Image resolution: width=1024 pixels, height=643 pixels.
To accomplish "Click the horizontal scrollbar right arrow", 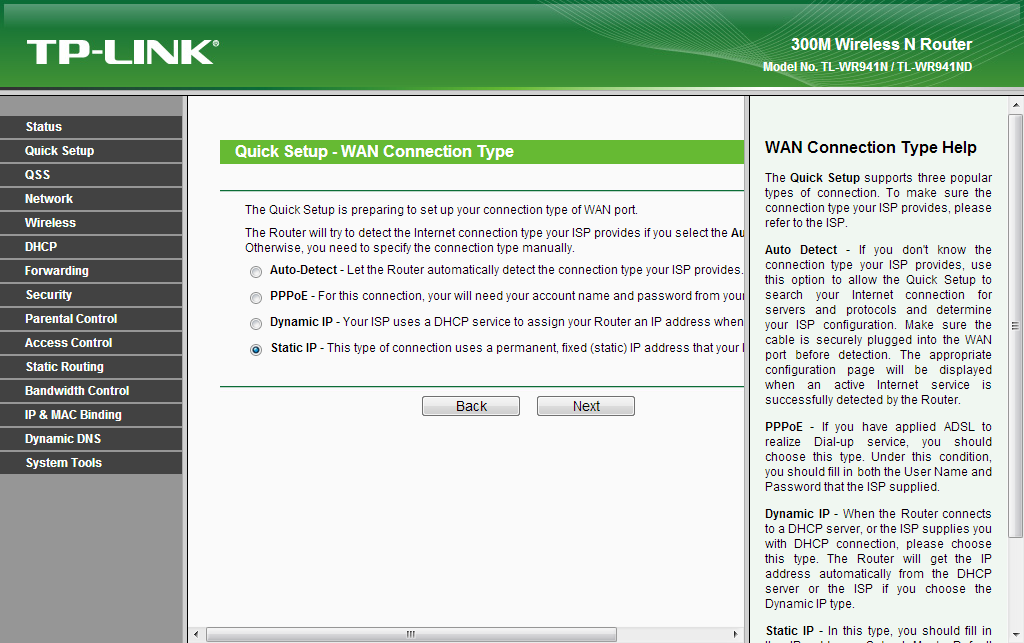I will 735,634.
